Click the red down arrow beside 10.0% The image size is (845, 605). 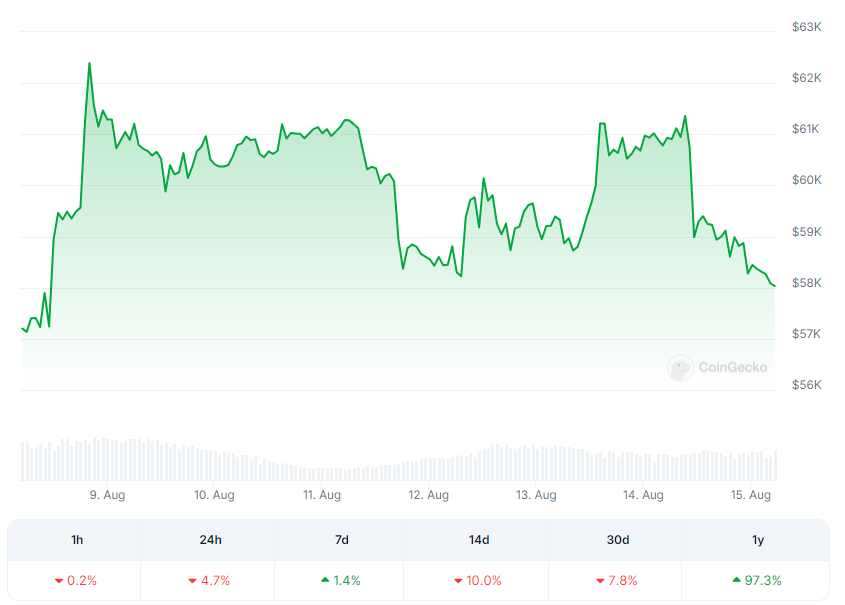(x=457, y=580)
